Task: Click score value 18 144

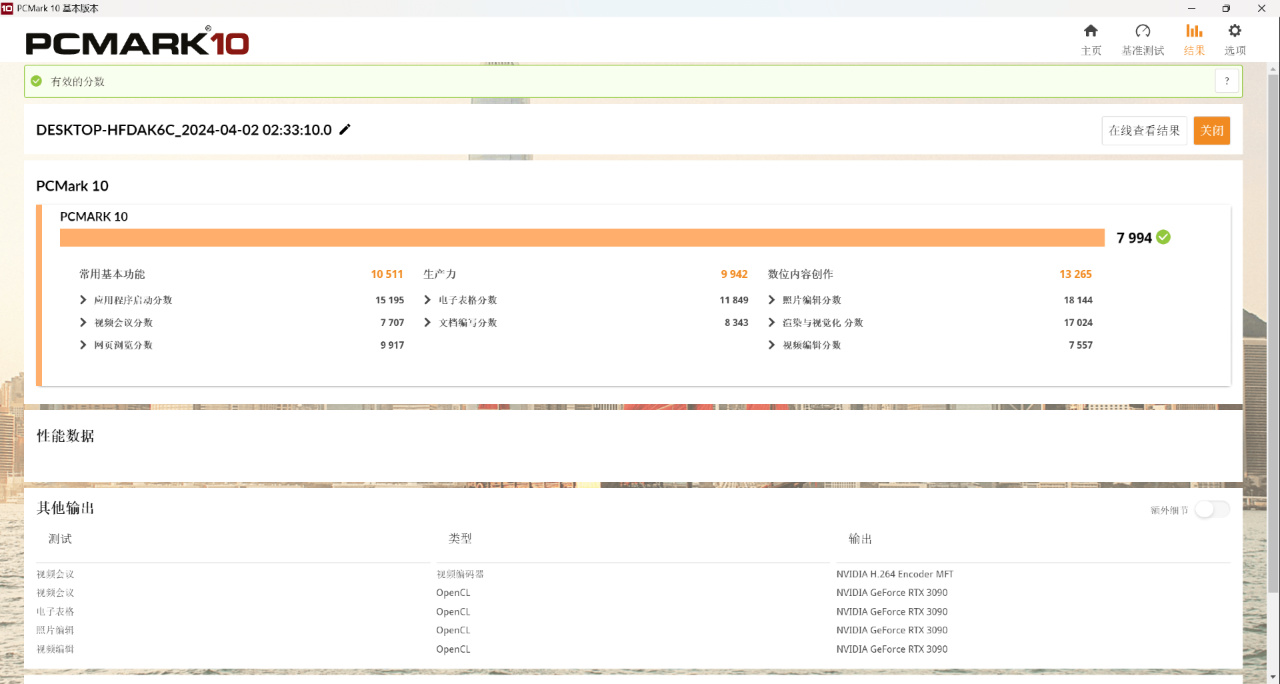Action: (1078, 300)
